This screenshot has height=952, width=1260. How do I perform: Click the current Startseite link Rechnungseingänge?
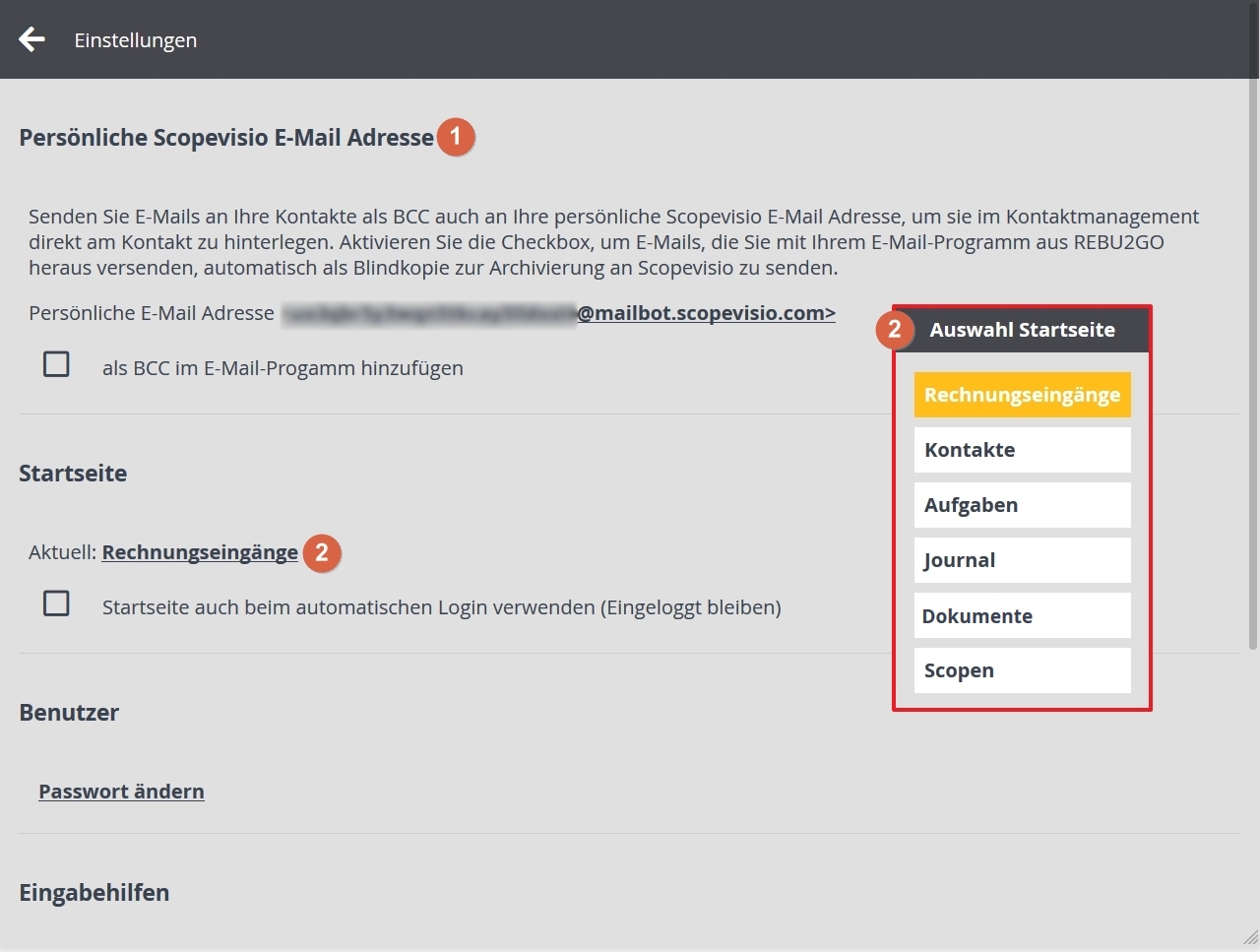click(200, 552)
